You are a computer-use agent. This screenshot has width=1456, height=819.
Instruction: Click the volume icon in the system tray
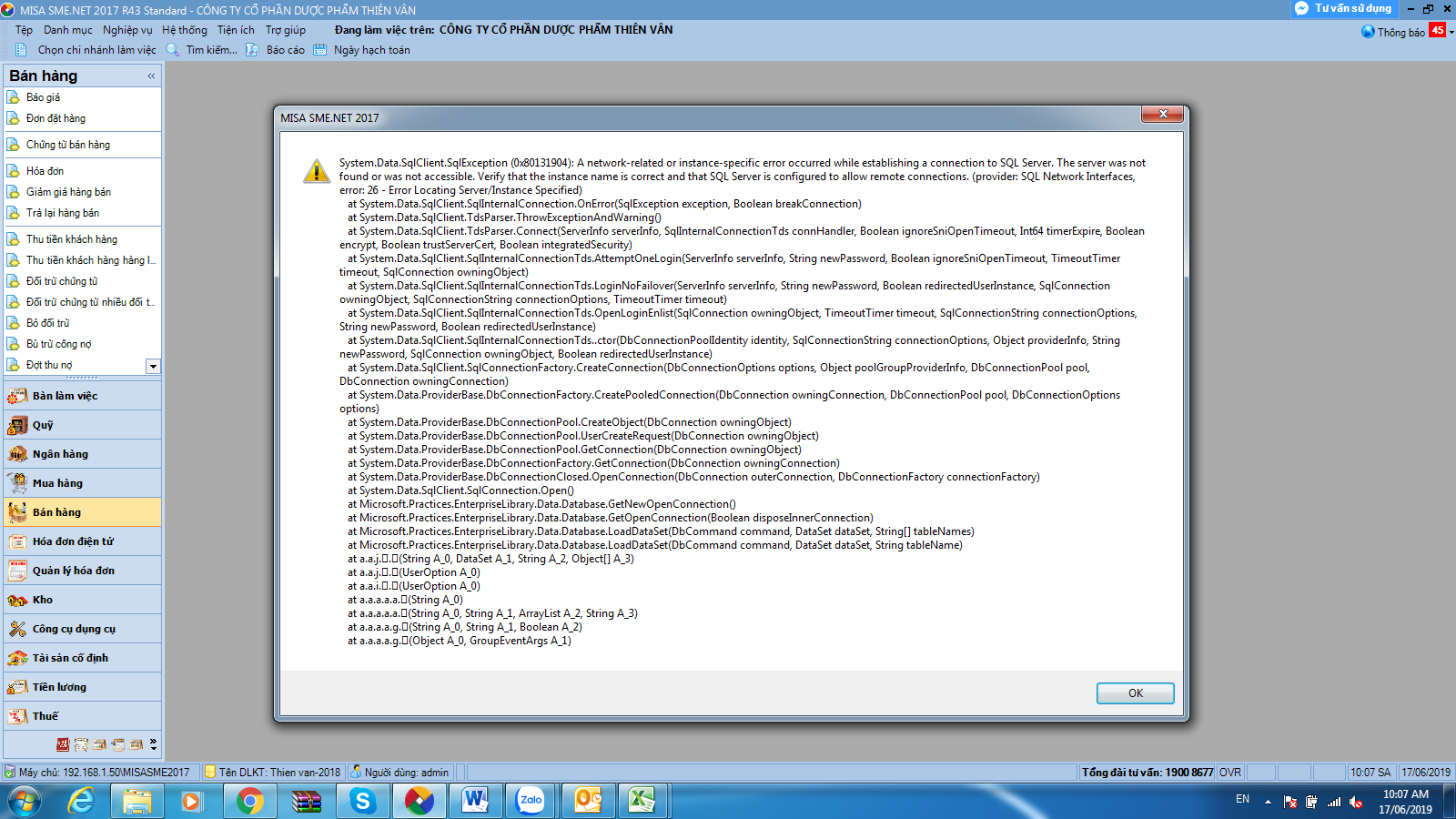coord(1356,802)
